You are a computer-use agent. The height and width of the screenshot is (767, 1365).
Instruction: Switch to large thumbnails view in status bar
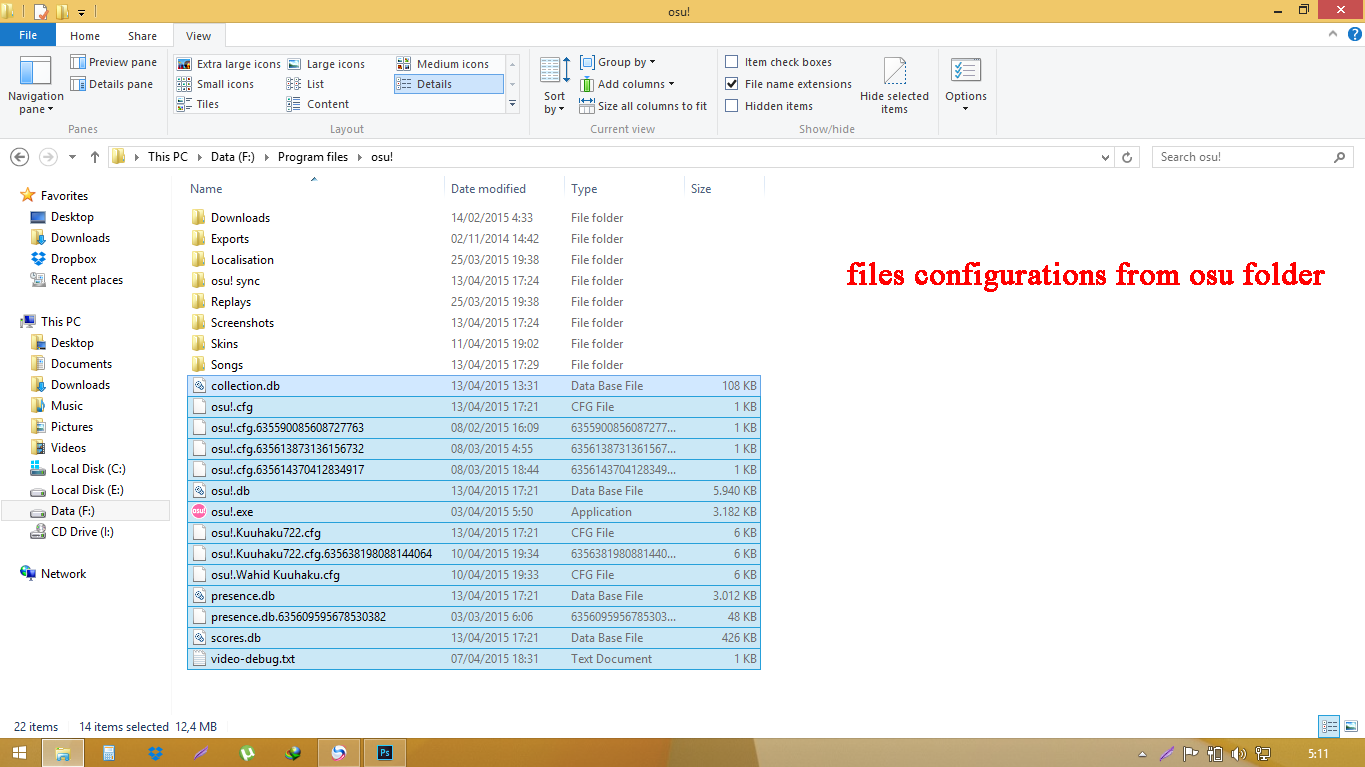coord(1349,727)
